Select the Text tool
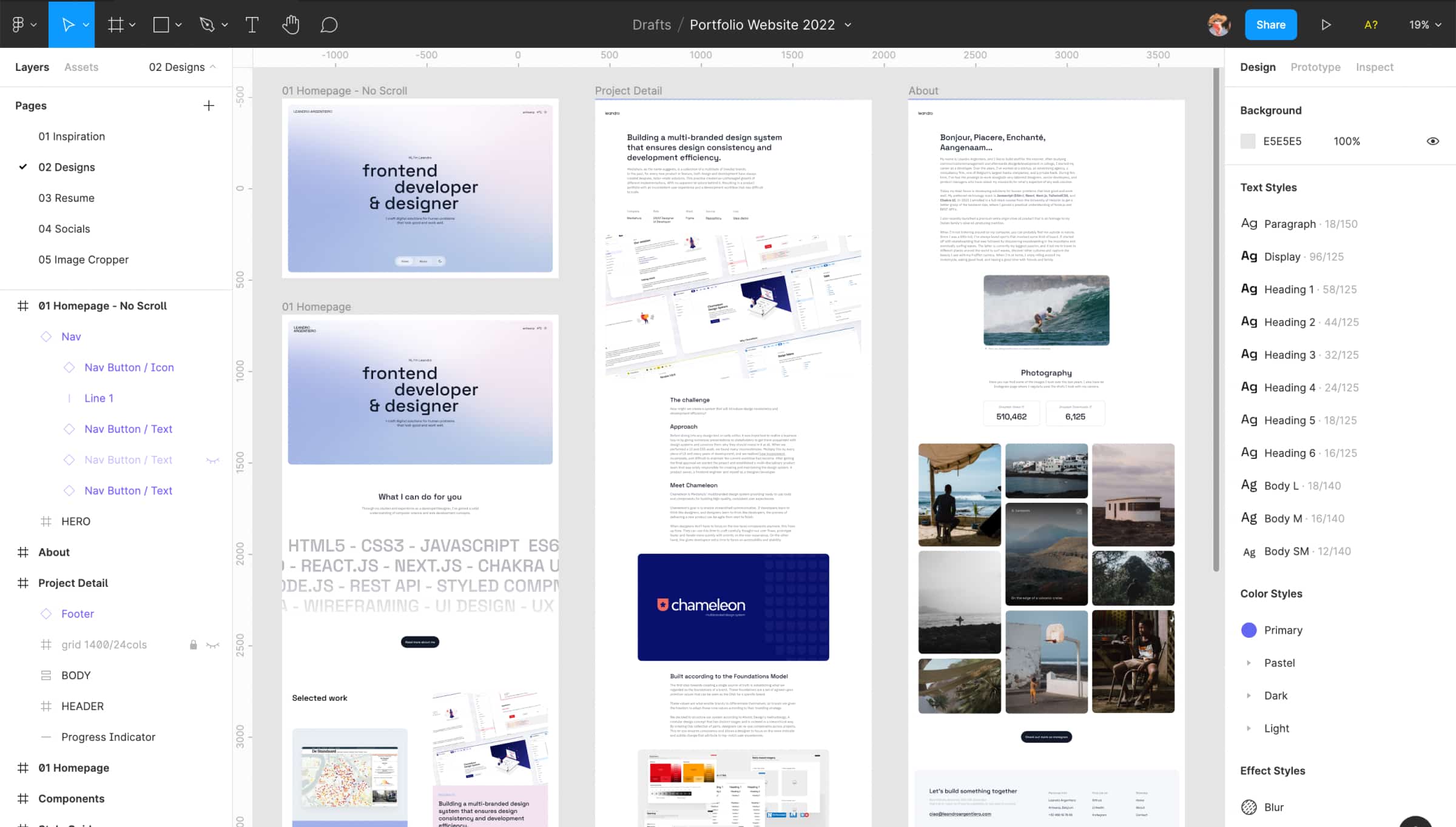1456x827 pixels. (252, 24)
